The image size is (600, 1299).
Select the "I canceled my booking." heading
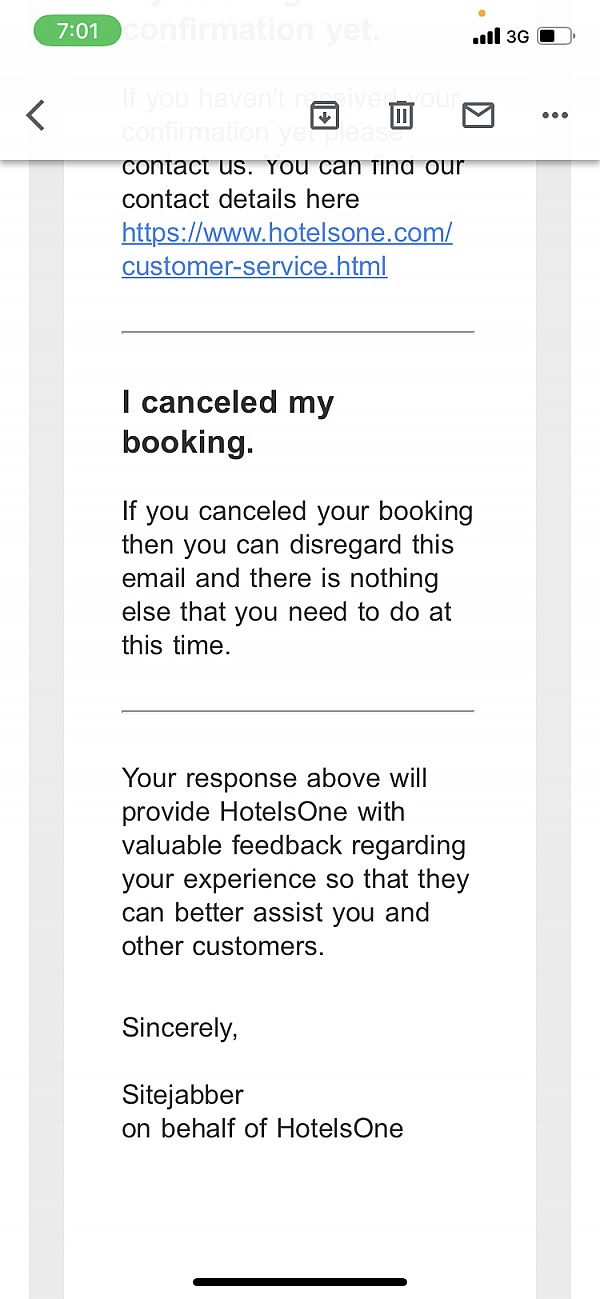(228, 421)
